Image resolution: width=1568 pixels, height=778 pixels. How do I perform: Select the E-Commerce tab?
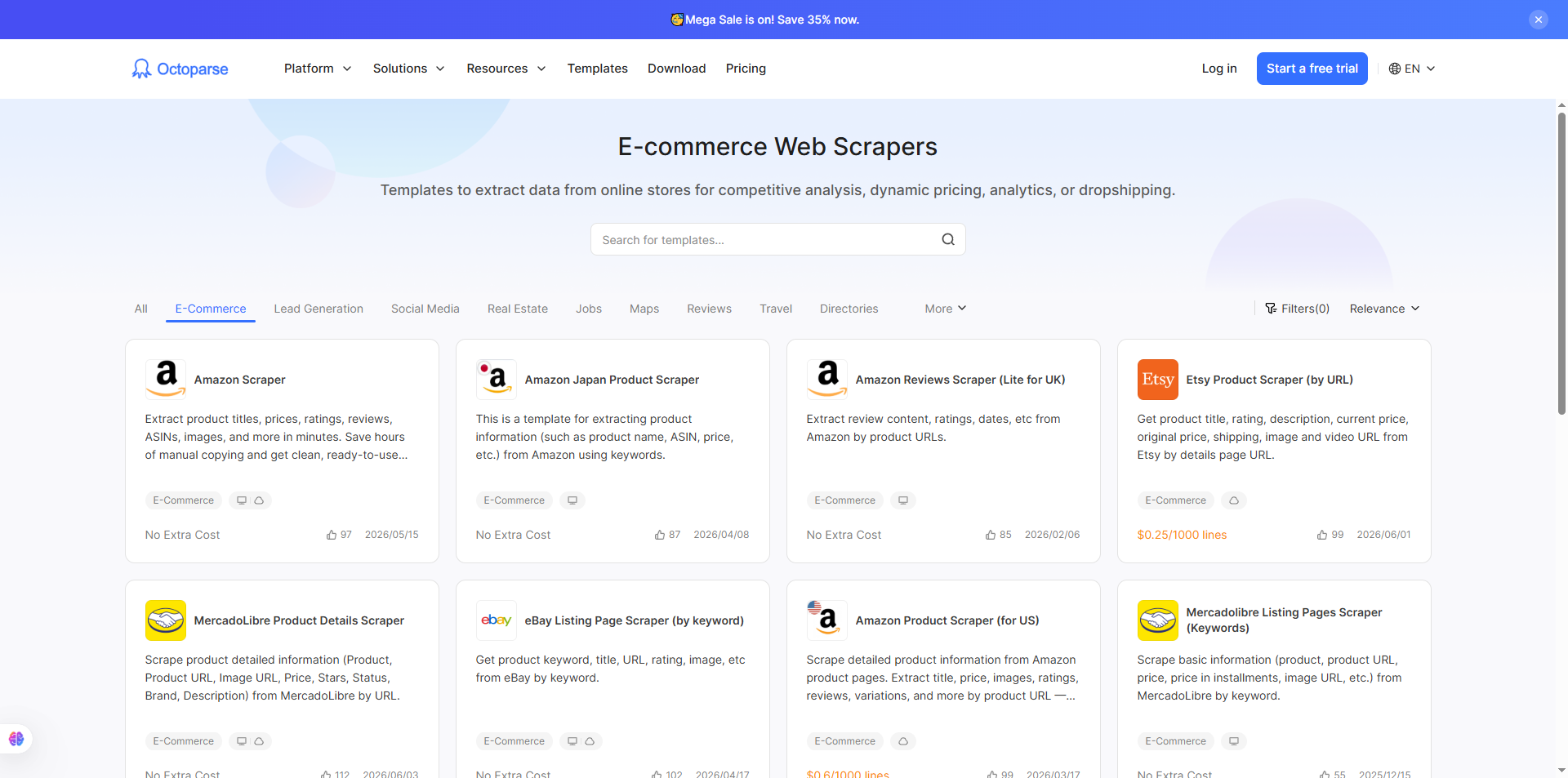211,309
